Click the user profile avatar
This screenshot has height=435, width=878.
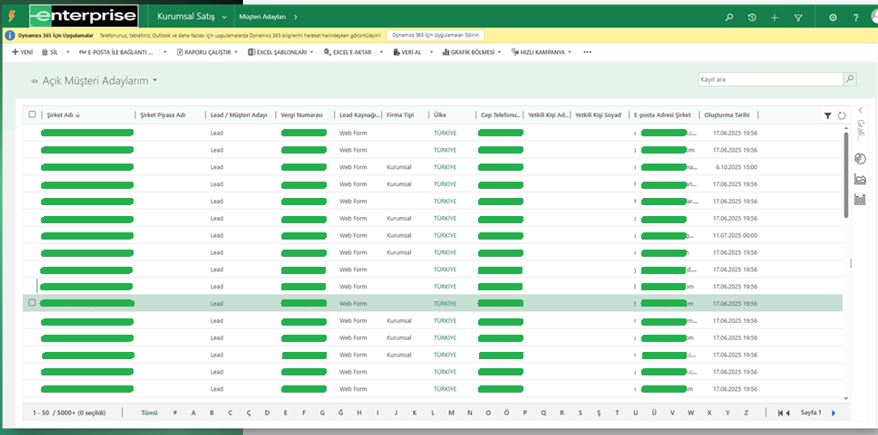[875, 17]
